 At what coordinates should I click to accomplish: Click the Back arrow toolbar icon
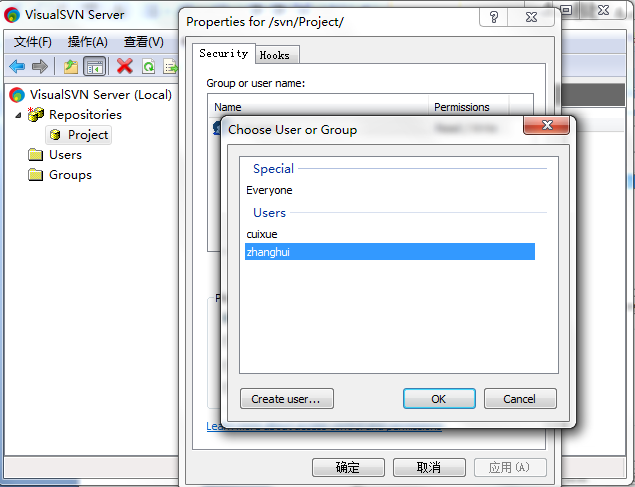(17, 66)
